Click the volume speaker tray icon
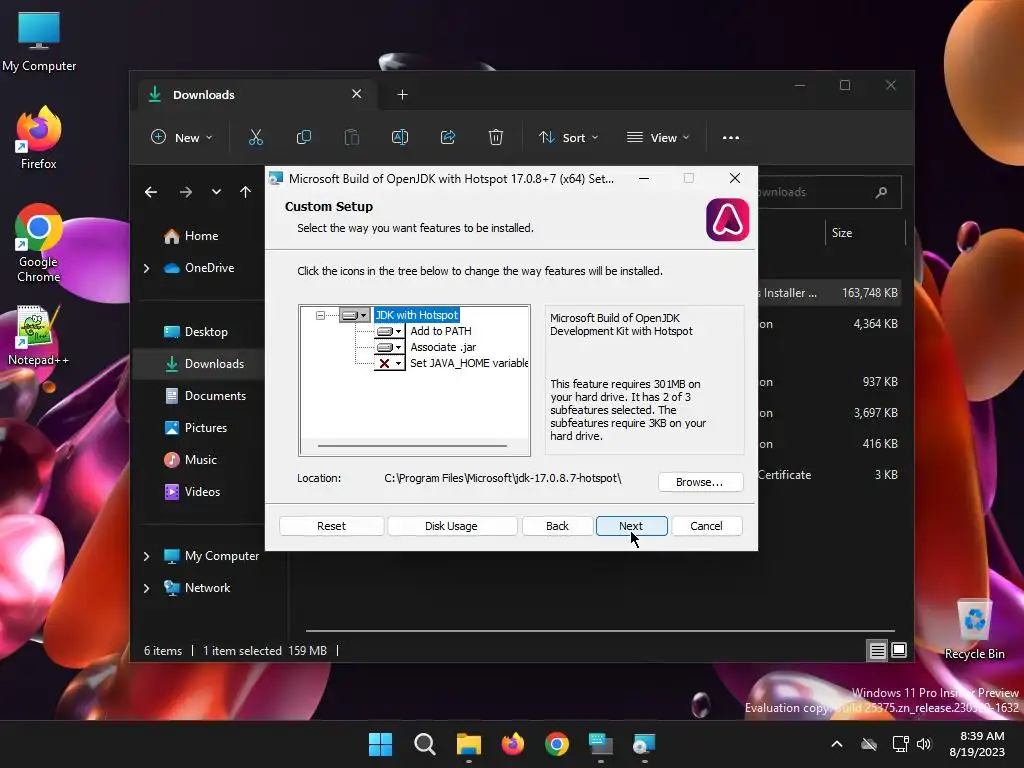1024x768 pixels. [x=923, y=744]
